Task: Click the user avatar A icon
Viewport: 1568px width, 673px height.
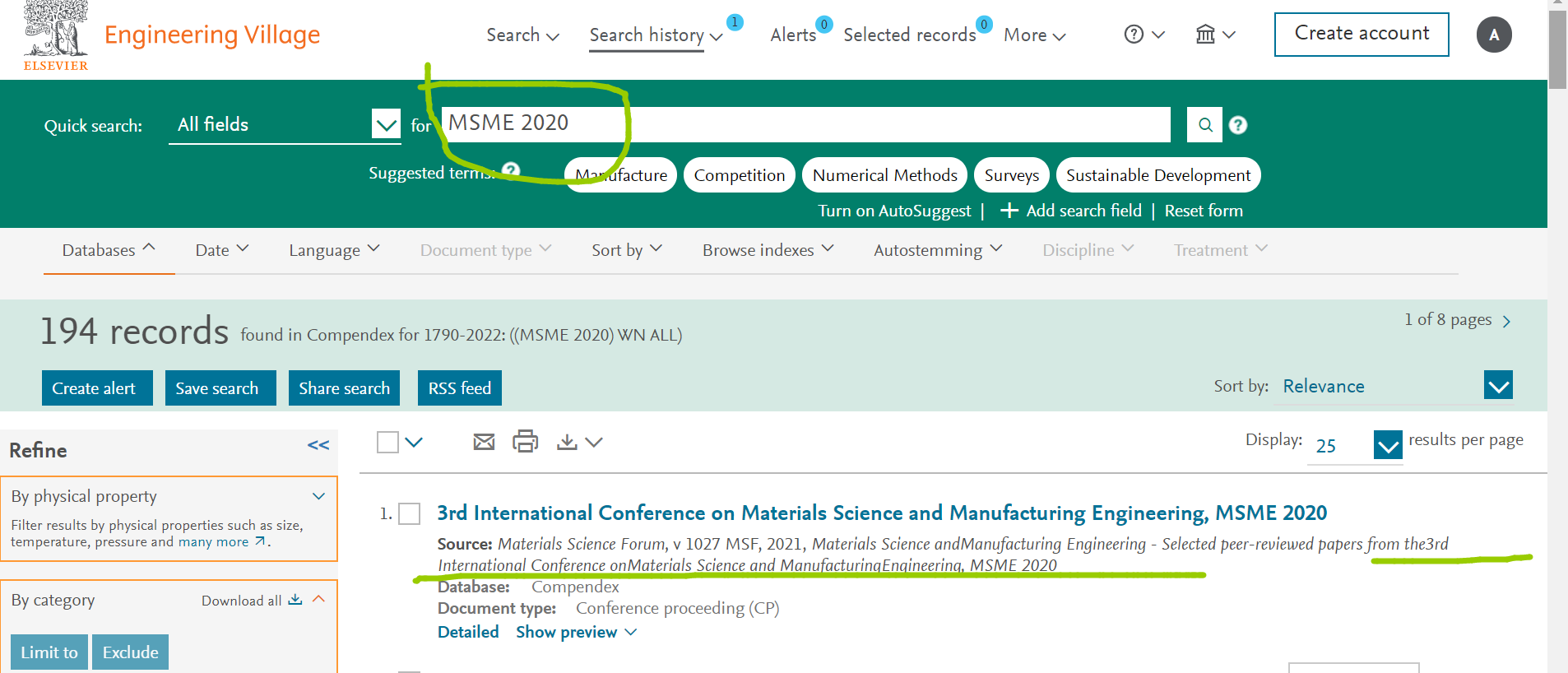Action: tap(1494, 35)
